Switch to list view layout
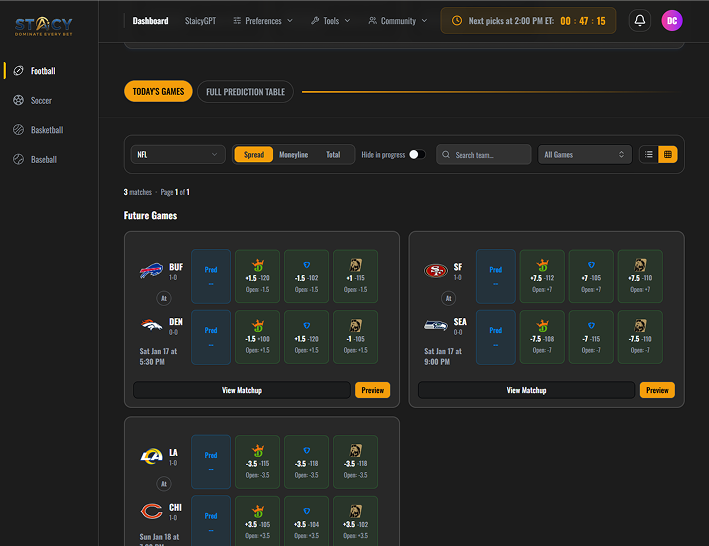Screen dimensions: 709x546 click(649, 154)
